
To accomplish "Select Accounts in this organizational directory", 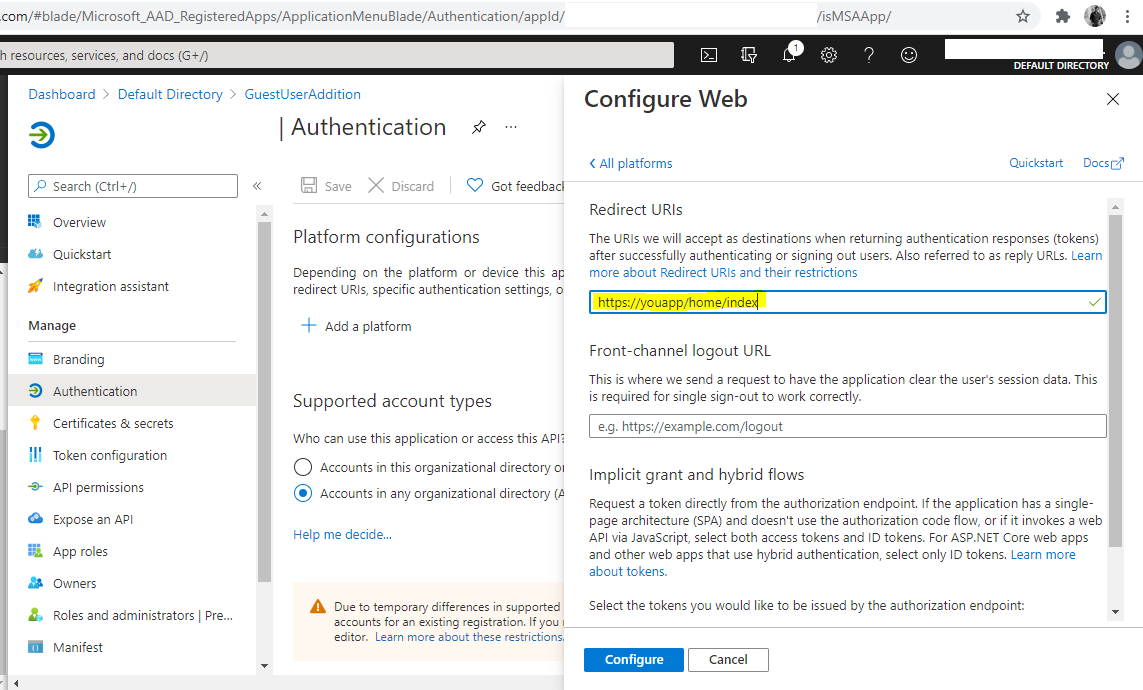I will 303,465.
